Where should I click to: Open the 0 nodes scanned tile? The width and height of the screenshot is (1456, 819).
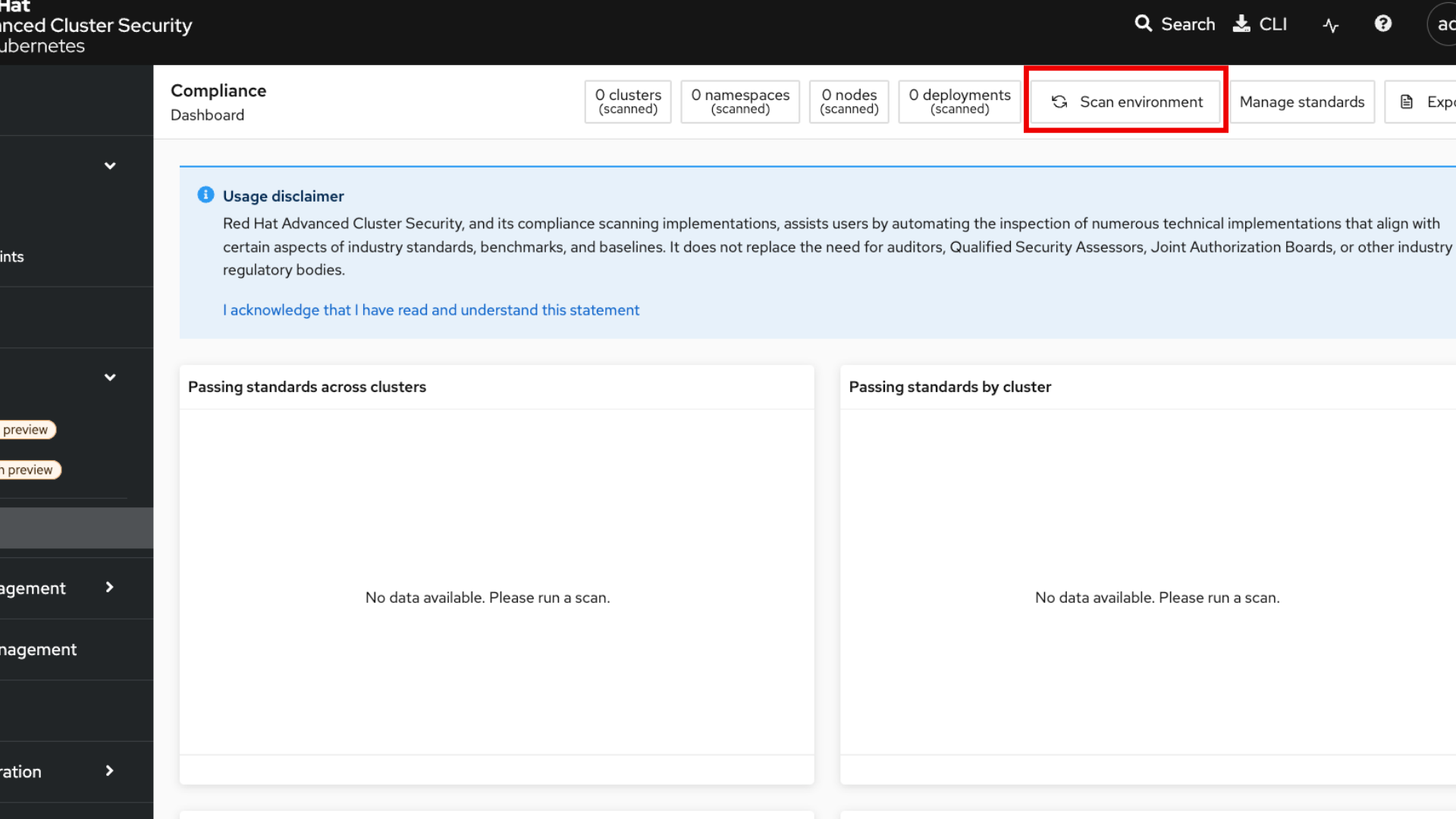[849, 102]
